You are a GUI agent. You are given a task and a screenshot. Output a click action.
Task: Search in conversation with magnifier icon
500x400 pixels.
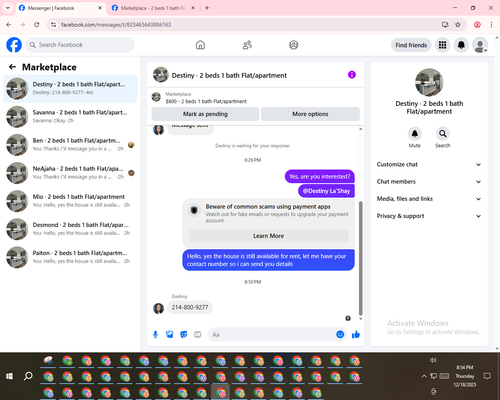pos(443,134)
